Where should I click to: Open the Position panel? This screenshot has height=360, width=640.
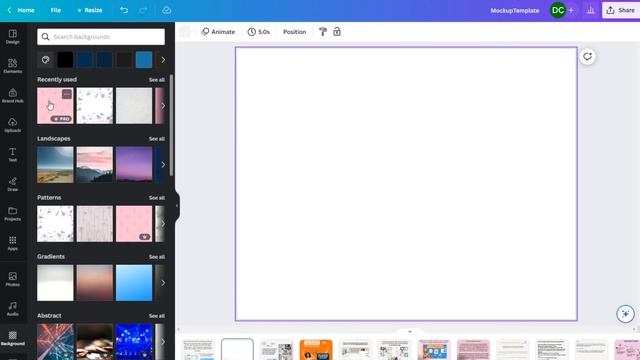click(x=295, y=32)
